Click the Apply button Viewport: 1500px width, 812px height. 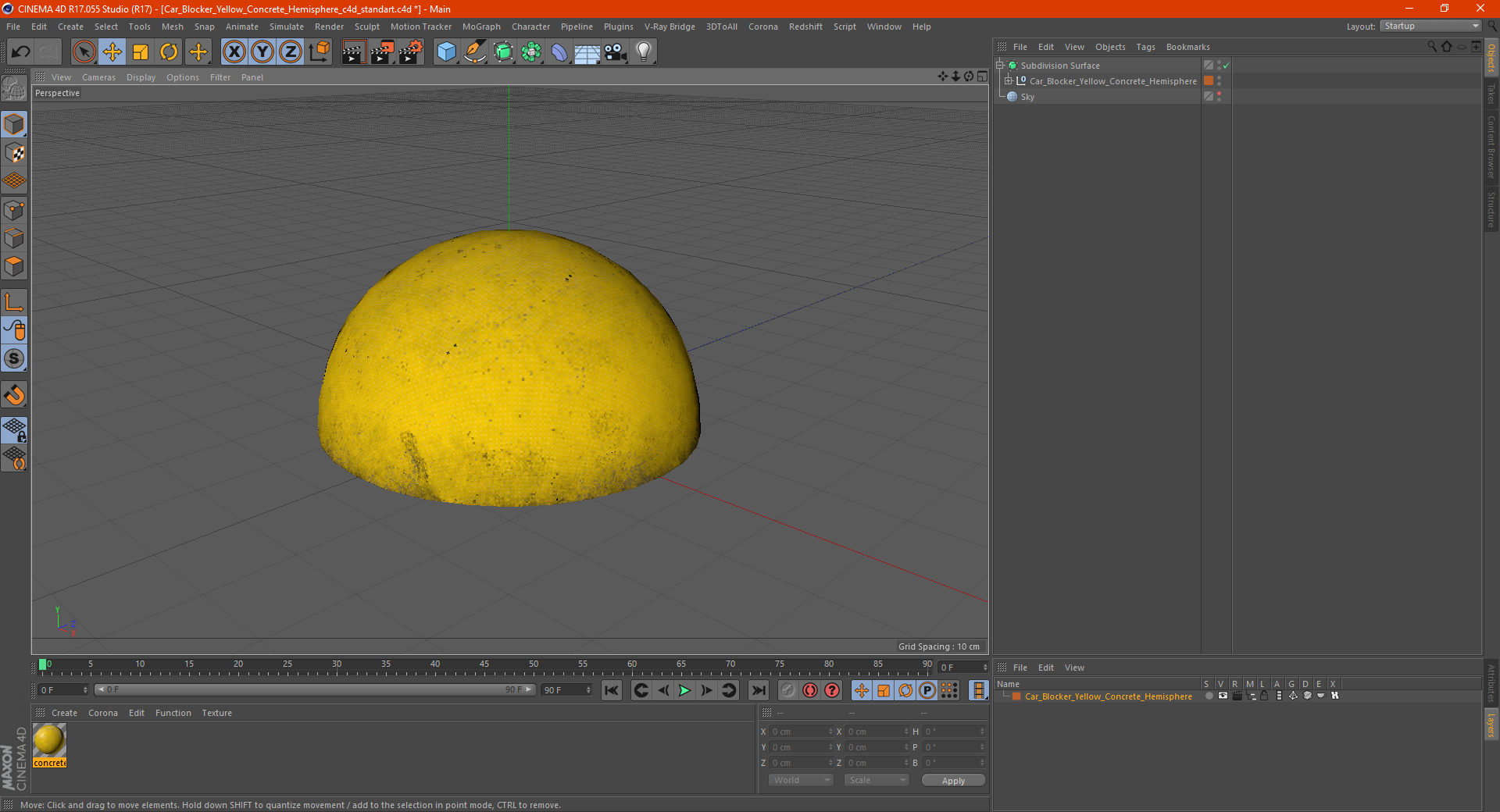click(x=953, y=781)
